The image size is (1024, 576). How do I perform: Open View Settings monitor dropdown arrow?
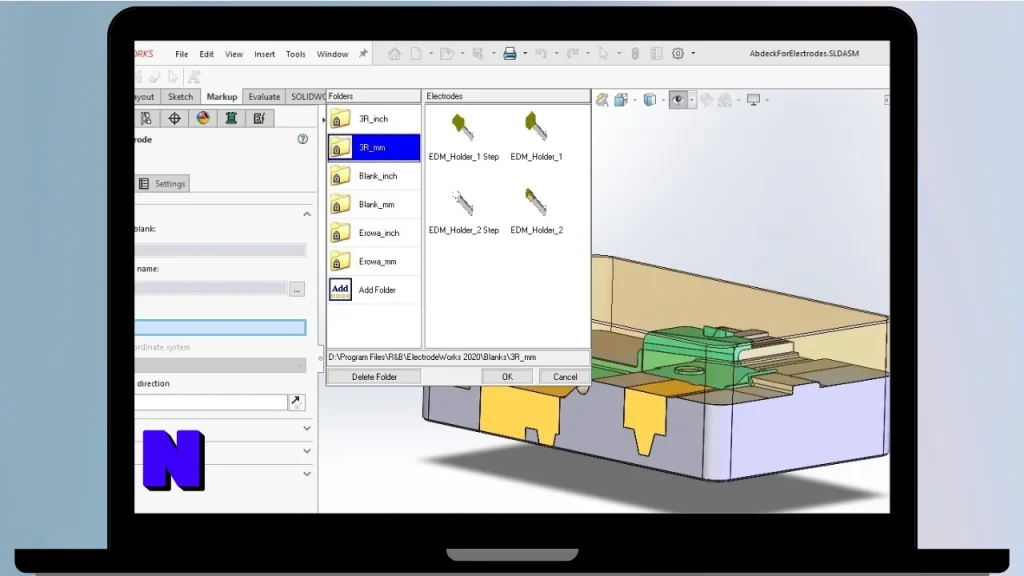point(767,100)
